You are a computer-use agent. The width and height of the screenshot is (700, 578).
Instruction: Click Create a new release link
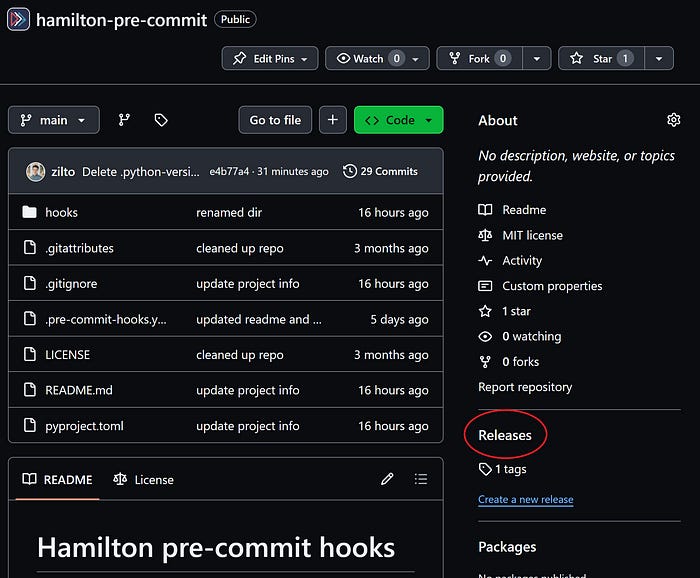[525, 499]
